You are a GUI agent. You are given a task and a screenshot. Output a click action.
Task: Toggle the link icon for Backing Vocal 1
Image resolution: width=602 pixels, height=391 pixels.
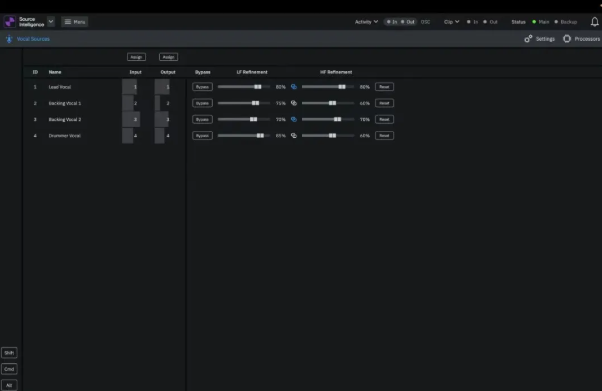[x=294, y=103]
